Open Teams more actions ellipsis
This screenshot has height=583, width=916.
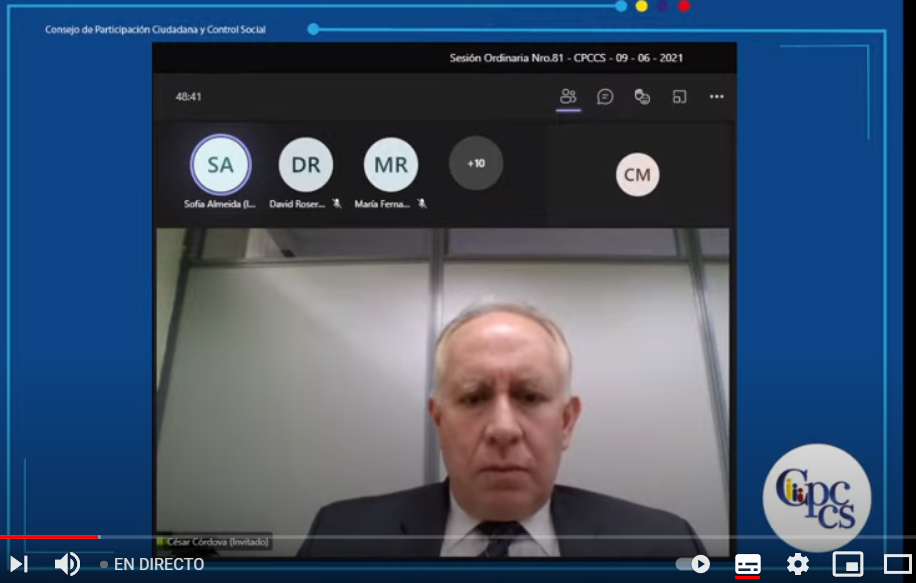717,96
